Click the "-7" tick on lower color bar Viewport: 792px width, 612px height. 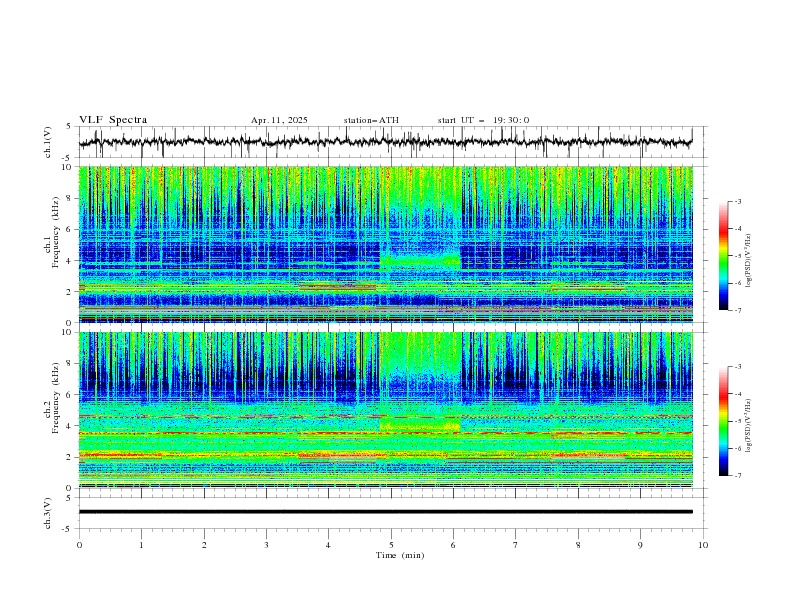[738, 475]
